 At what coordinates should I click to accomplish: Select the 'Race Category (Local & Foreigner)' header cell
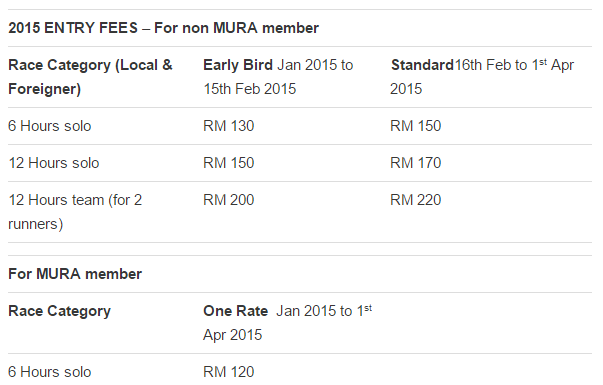coord(90,77)
